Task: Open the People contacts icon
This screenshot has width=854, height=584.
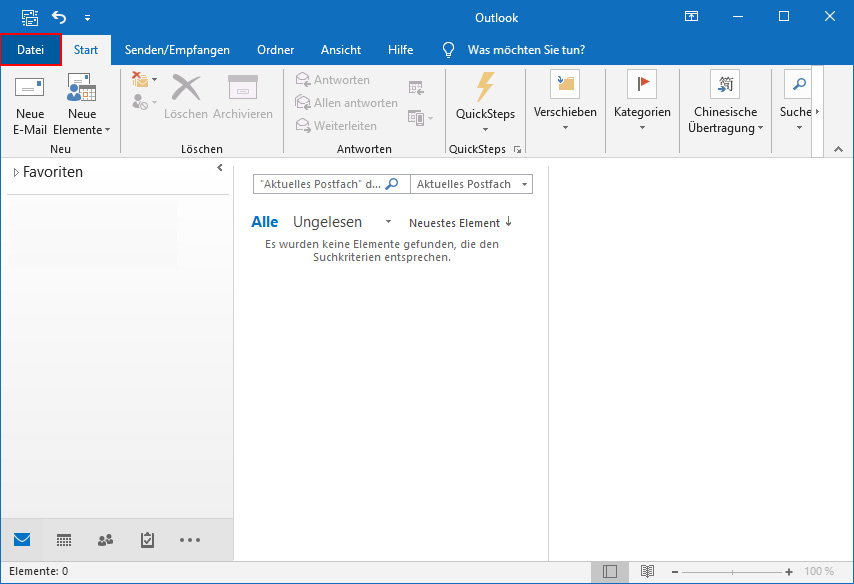Action: click(x=105, y=540)
